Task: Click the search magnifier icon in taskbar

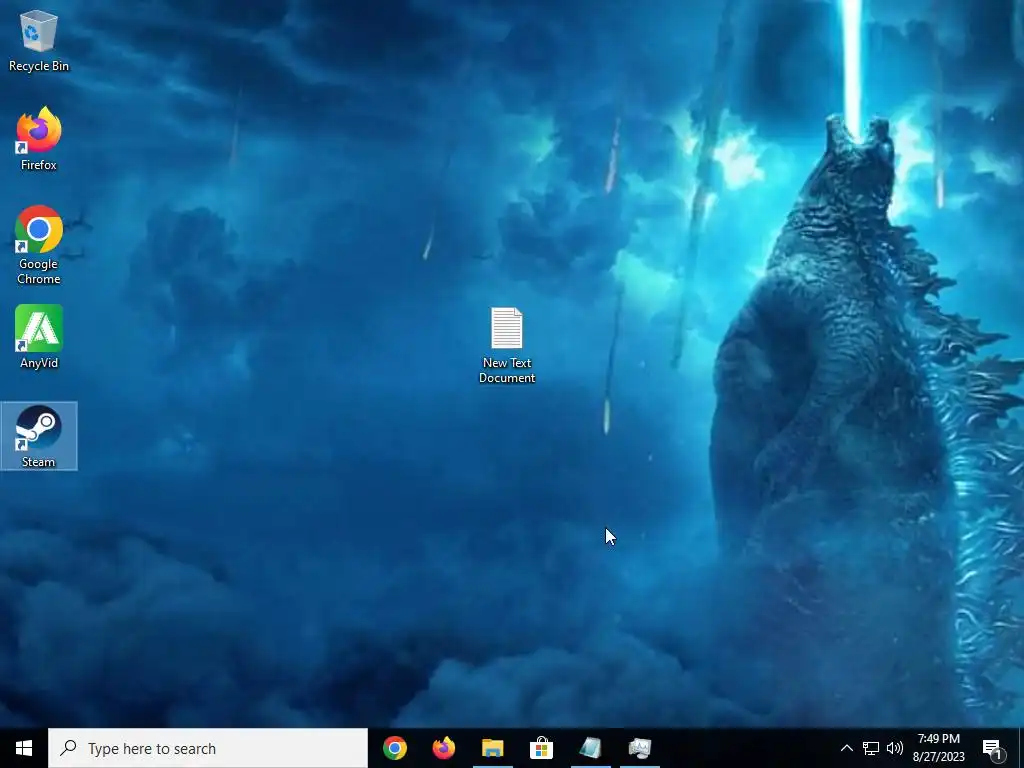Action: 68,748
